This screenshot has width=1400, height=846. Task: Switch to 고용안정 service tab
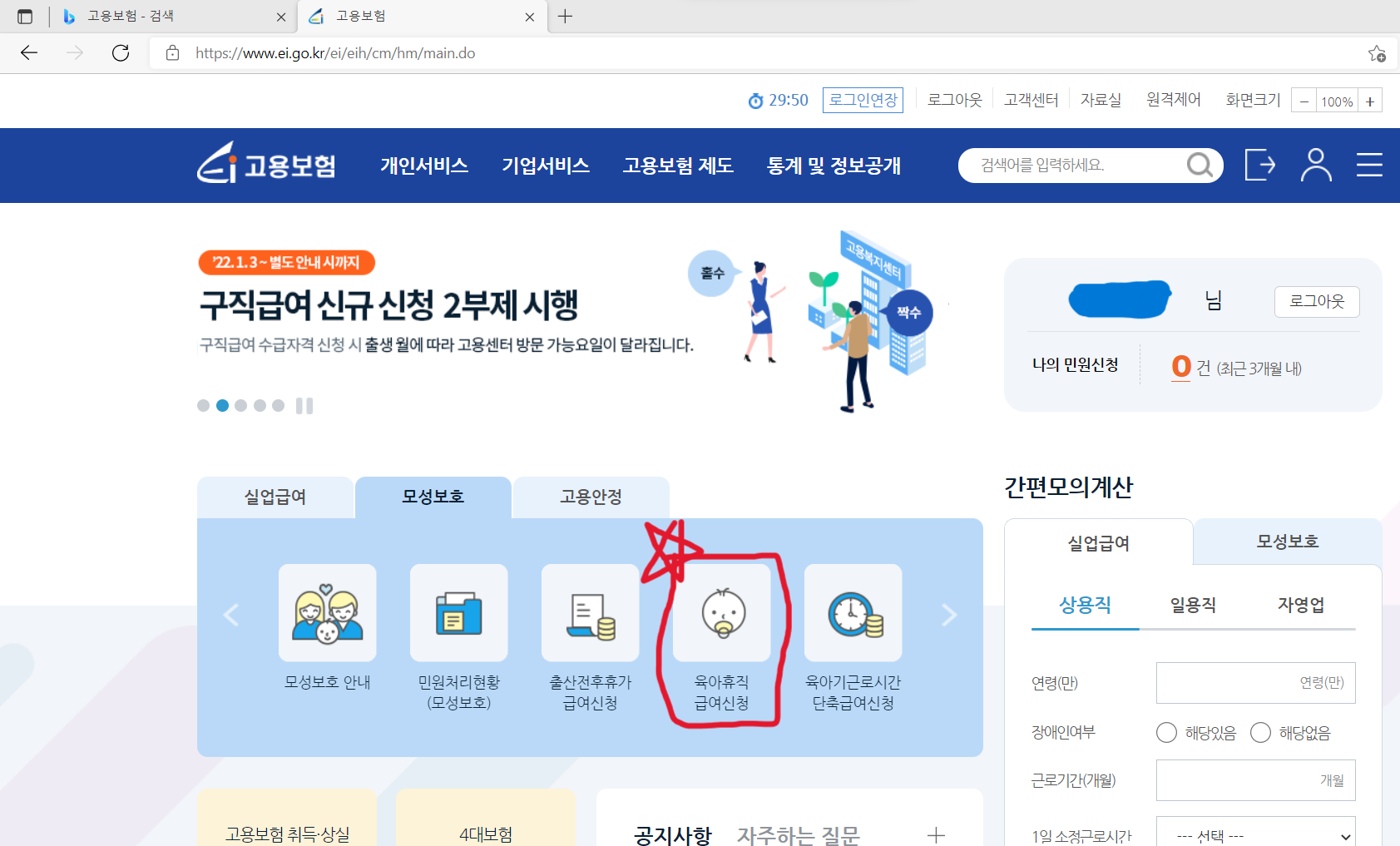point(591,497)
